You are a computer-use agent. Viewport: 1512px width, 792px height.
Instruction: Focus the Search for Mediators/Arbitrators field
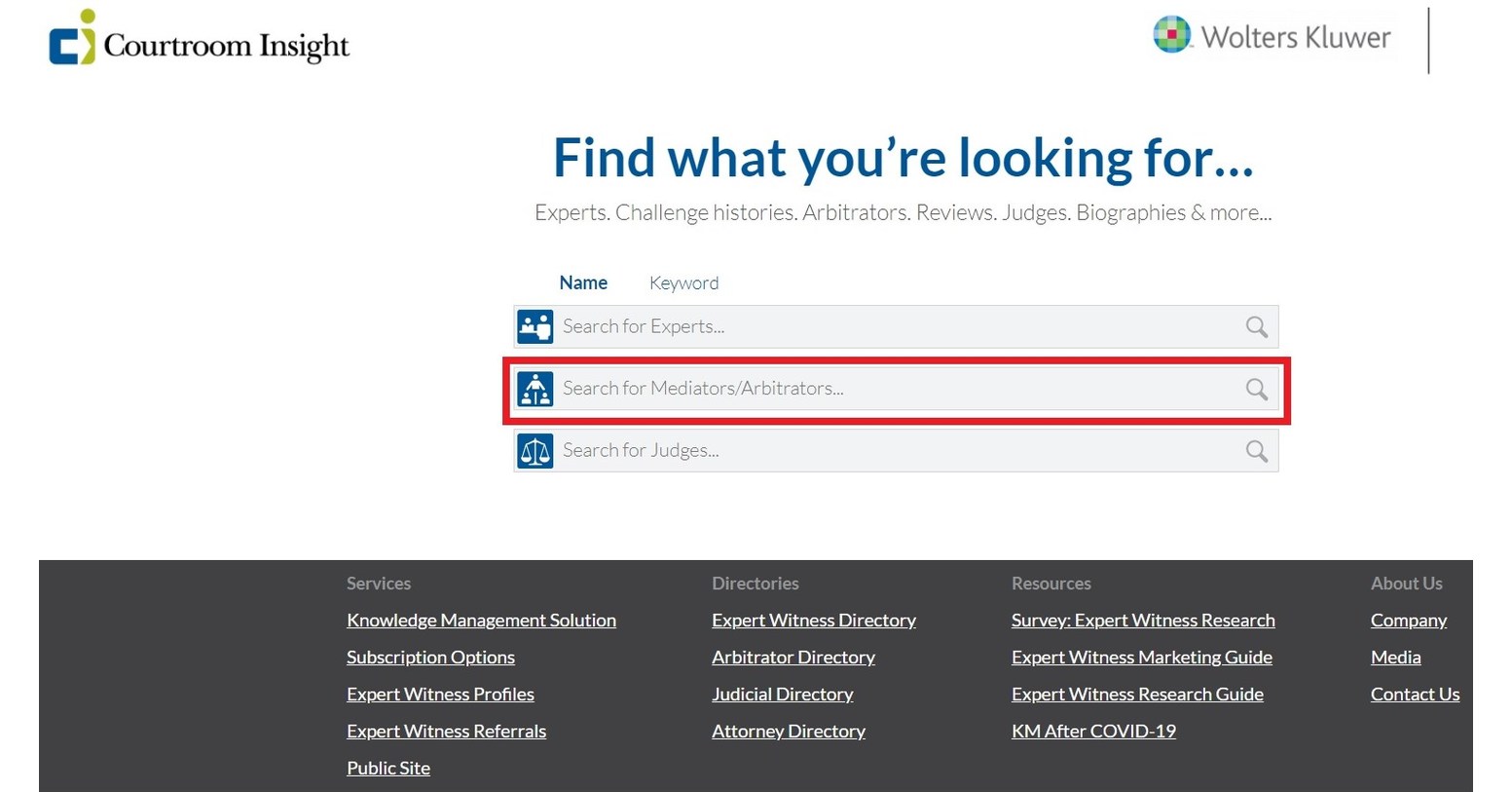pos(896,389)
